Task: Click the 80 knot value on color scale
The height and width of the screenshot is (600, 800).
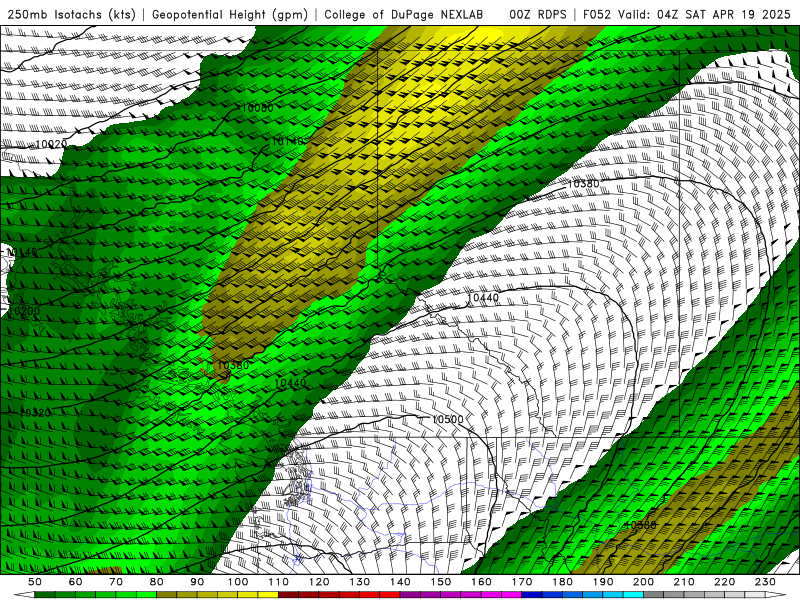Action: point(157,582)
